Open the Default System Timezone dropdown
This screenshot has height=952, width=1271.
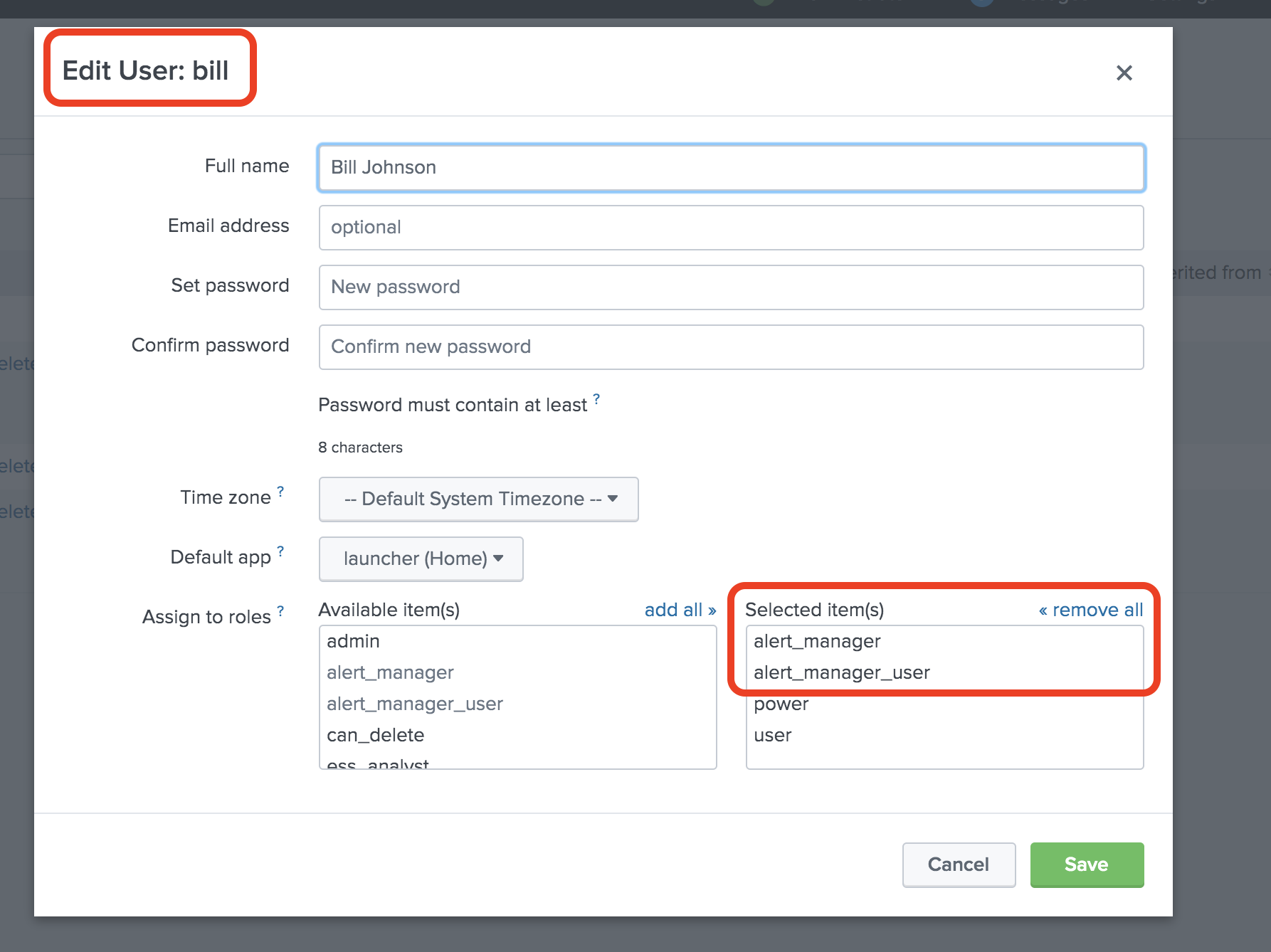click(478, 499)
